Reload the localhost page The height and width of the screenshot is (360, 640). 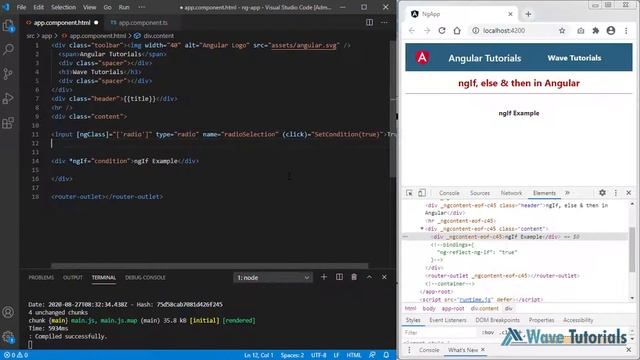click(442, 31)
